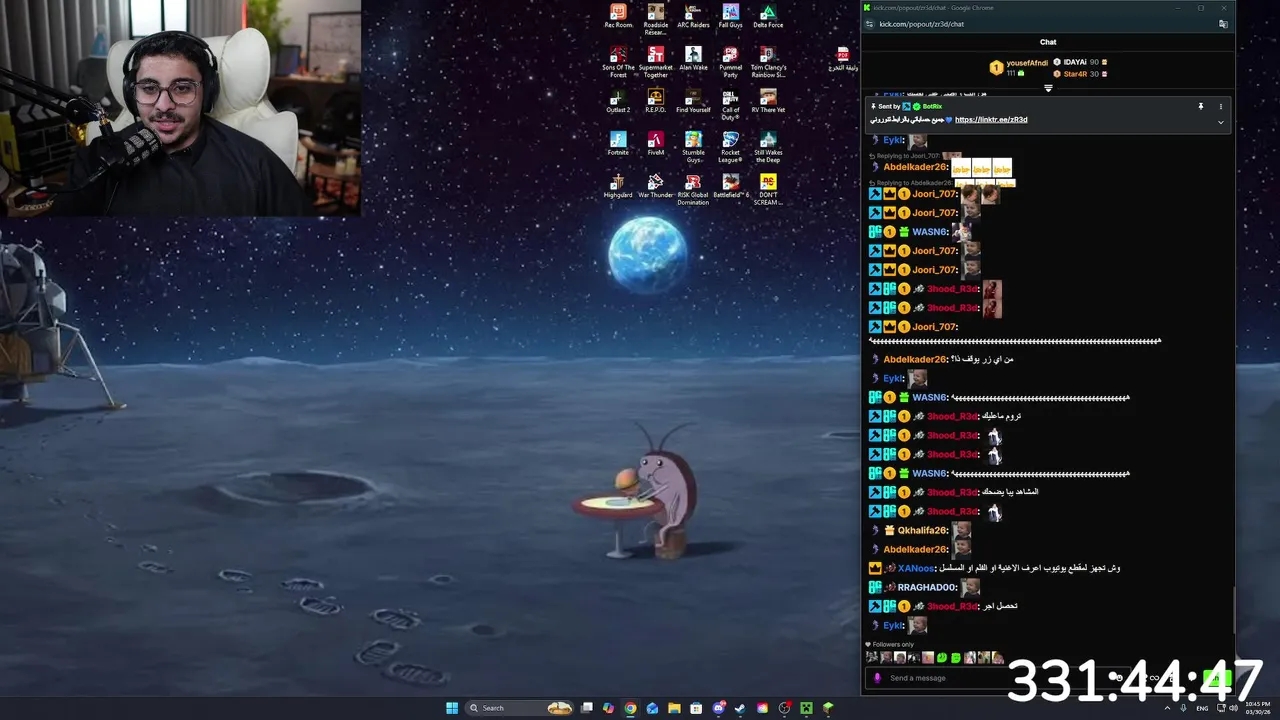This screenshot has width=1280, height=720.
Task: Open Roadside Research desktop shortcut
Action: (656, 19)
